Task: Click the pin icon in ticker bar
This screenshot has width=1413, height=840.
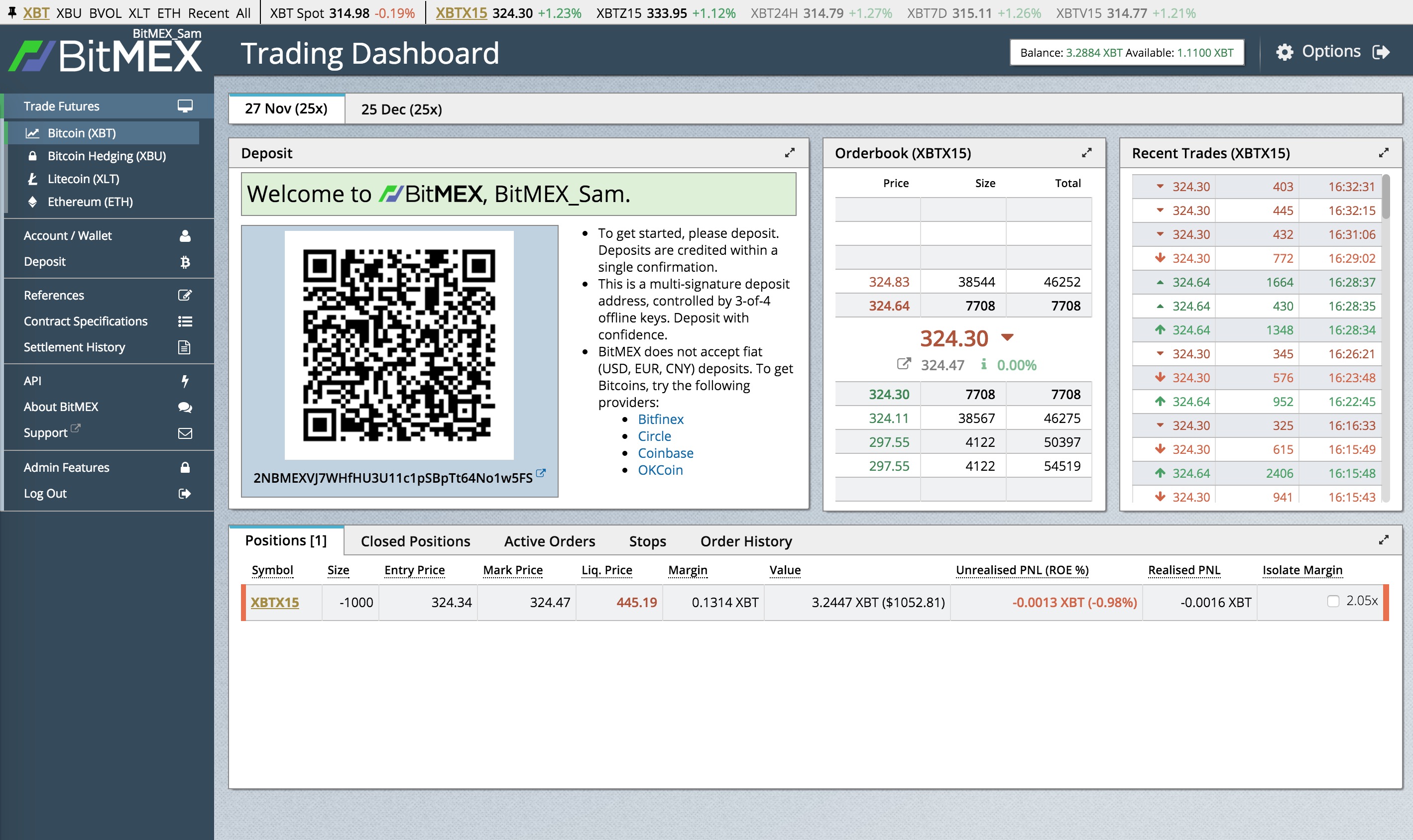Action: coord(11,12)
